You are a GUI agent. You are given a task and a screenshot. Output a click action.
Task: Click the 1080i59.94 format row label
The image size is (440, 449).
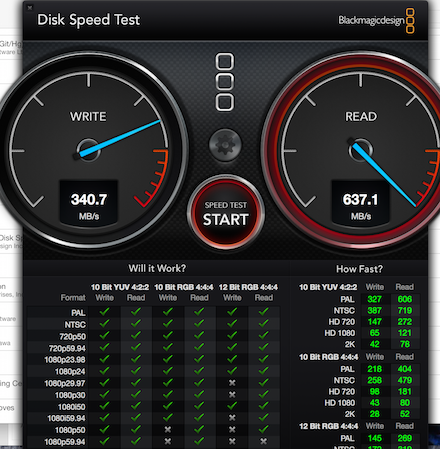[66, 418]
